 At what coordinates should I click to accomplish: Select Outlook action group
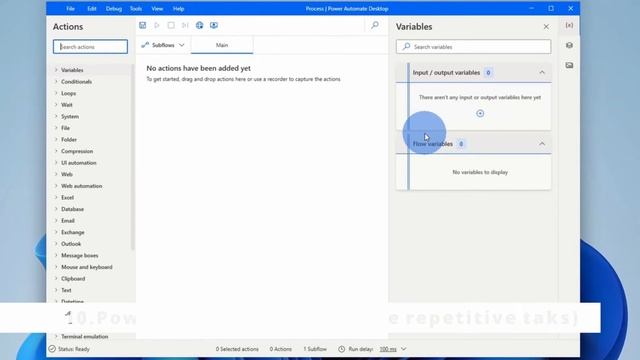coord(71,244)
